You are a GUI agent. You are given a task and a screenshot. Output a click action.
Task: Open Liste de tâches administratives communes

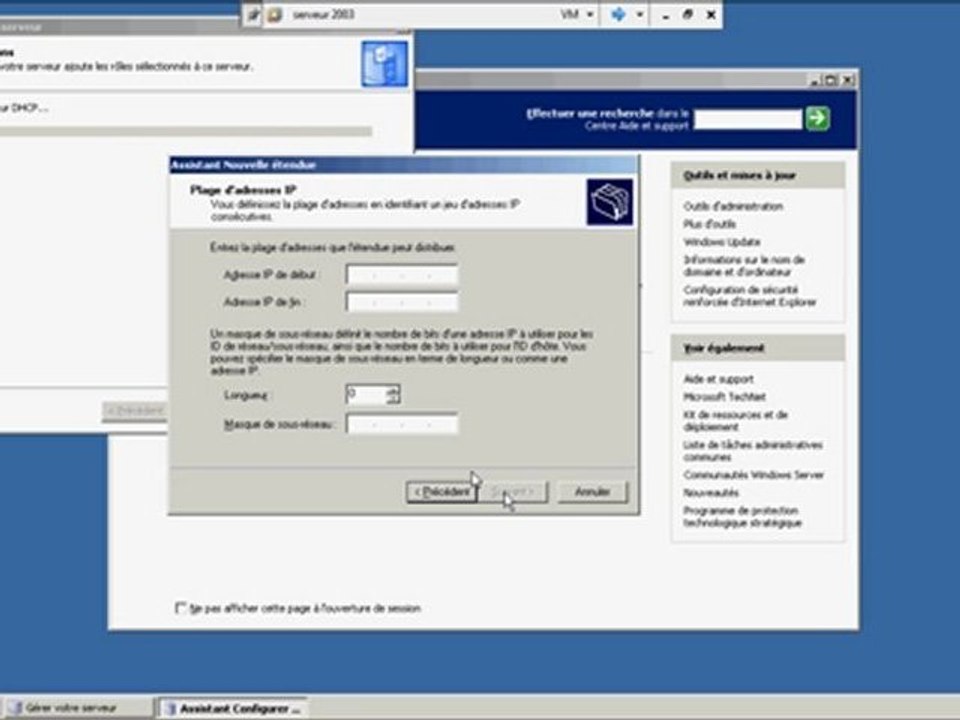click(x=753, y=451)
